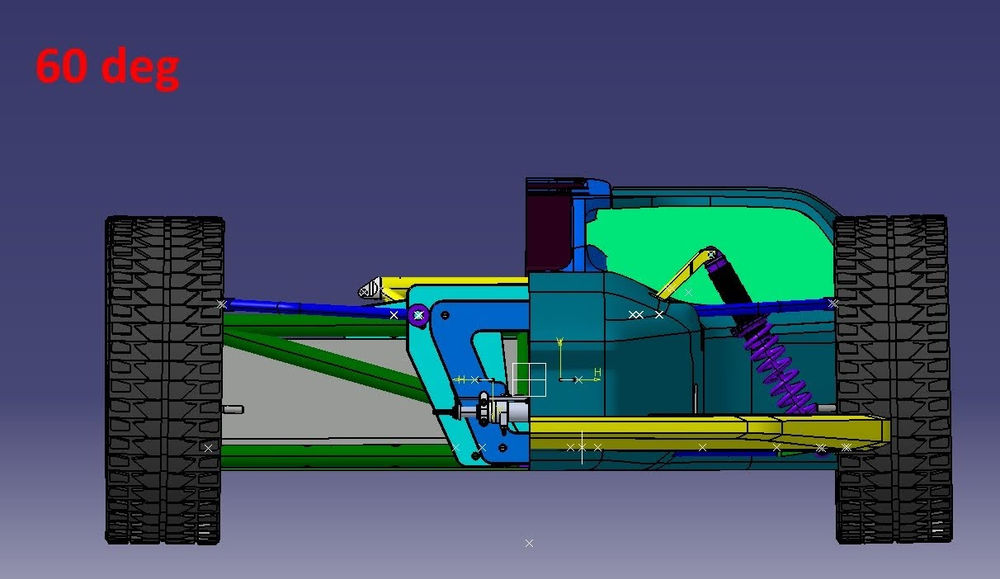Select the striped anchor symbol near yellow bracket
The height and width of the screenshot is (579, 1000).
pos(368,288)
